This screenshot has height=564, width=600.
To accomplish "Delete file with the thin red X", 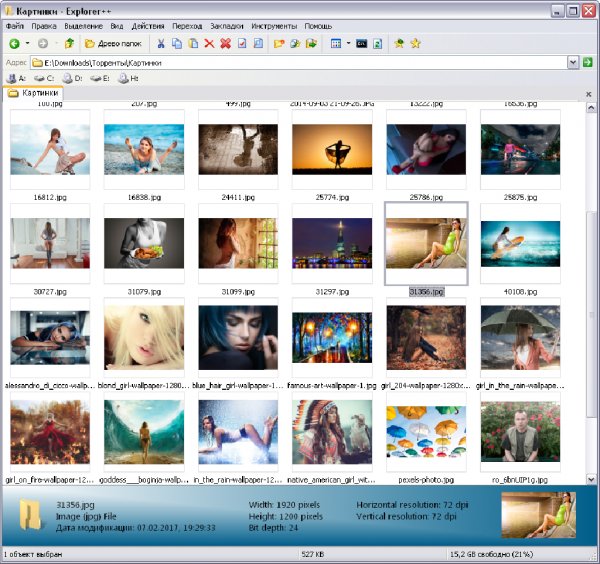I will click(x=209, y=44).
